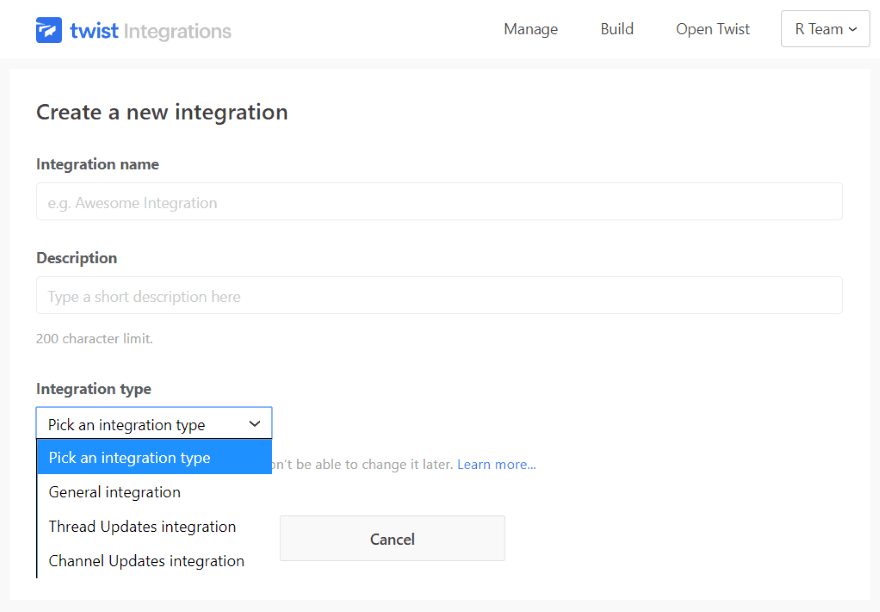Select Thread Updates integration option
Image resolution: width=880 pixels, height=612 pixels.
click(x=142, y=526)
